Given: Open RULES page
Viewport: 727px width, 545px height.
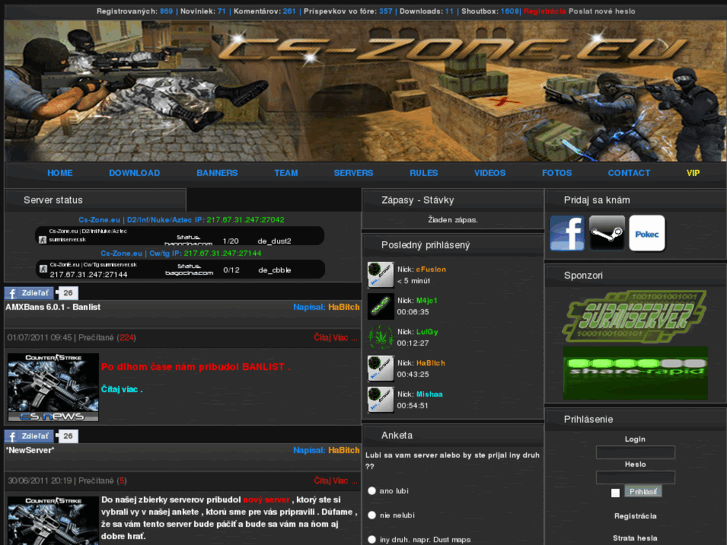Looking at the screenshot, I should click(x=424, y=173).
